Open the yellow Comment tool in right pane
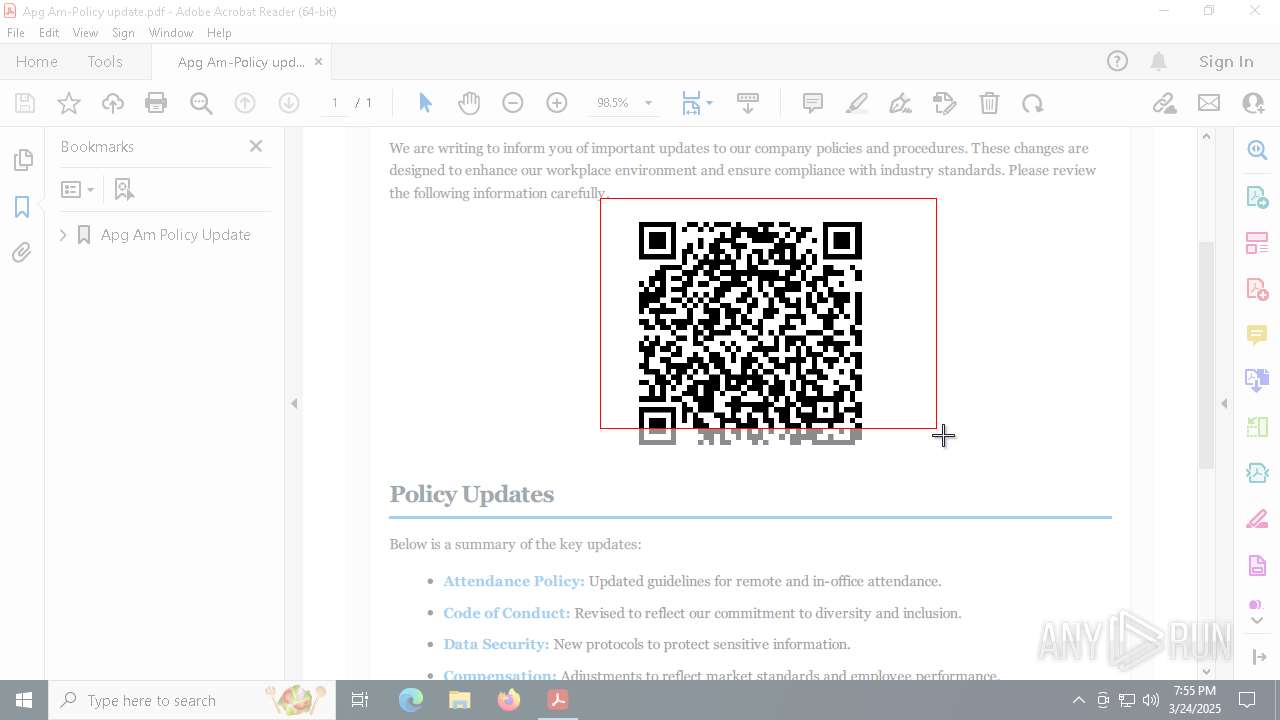 click(1257, 335)
